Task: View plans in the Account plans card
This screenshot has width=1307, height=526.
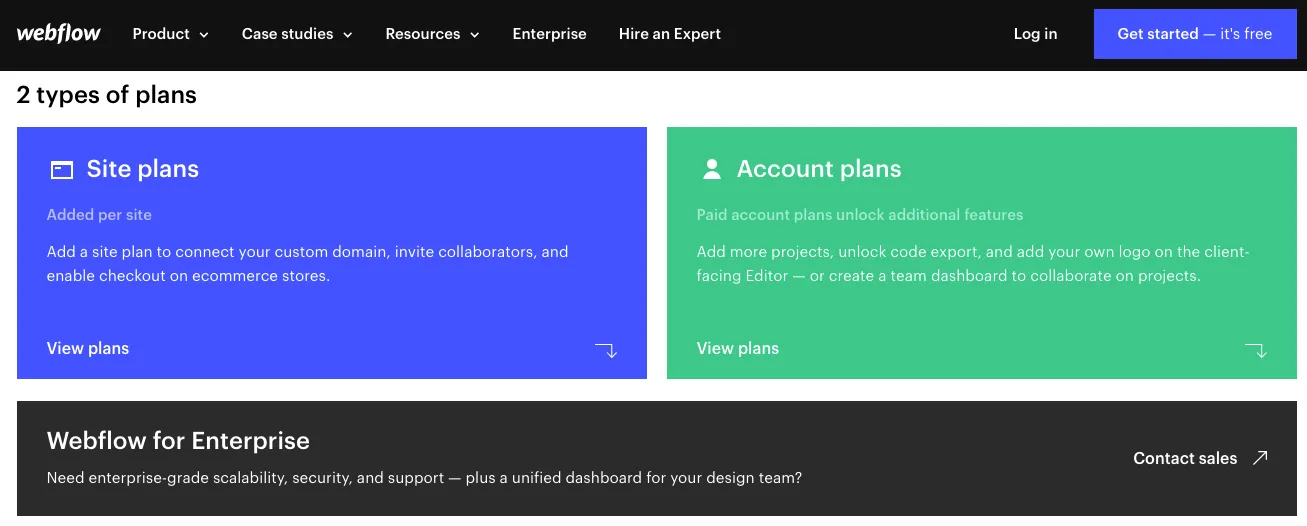Action: [x=738, y=348]
